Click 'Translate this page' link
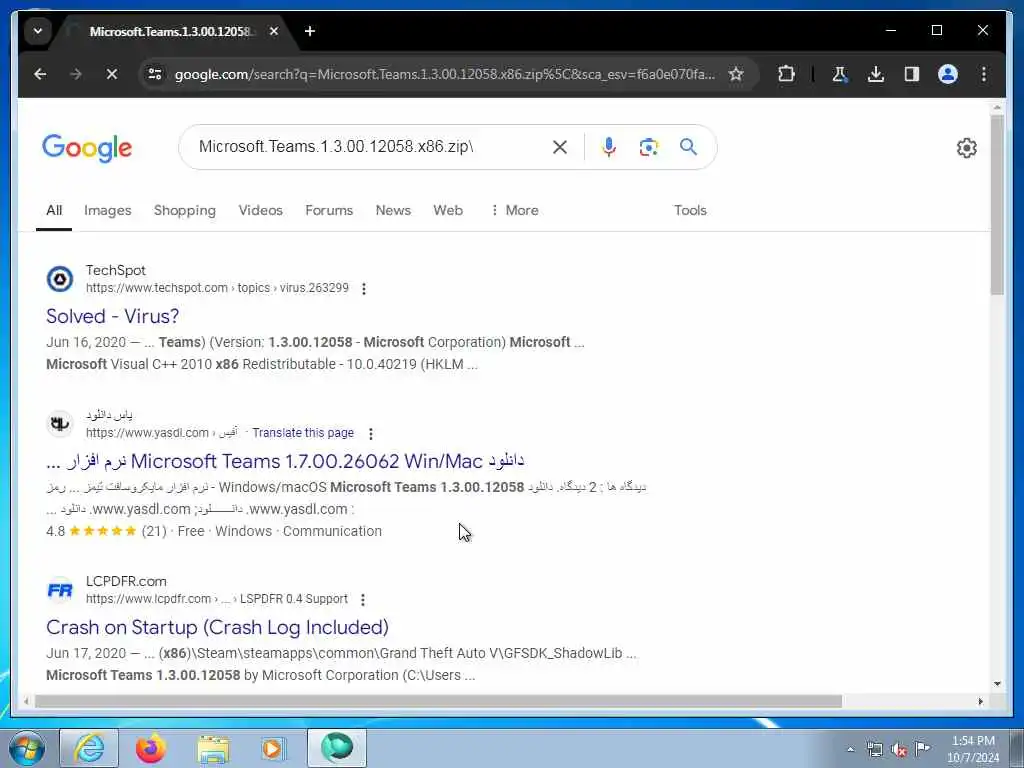 [x=303, y=433]
